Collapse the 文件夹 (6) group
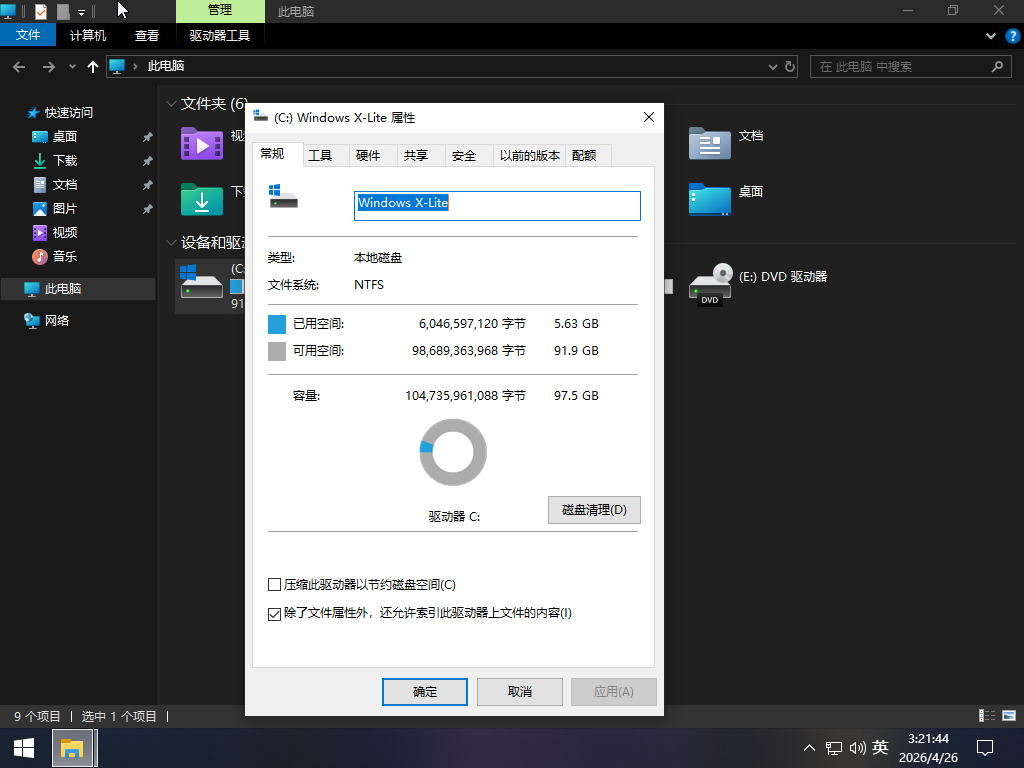This screenshot has width=1024, height=768. (171, 104)
